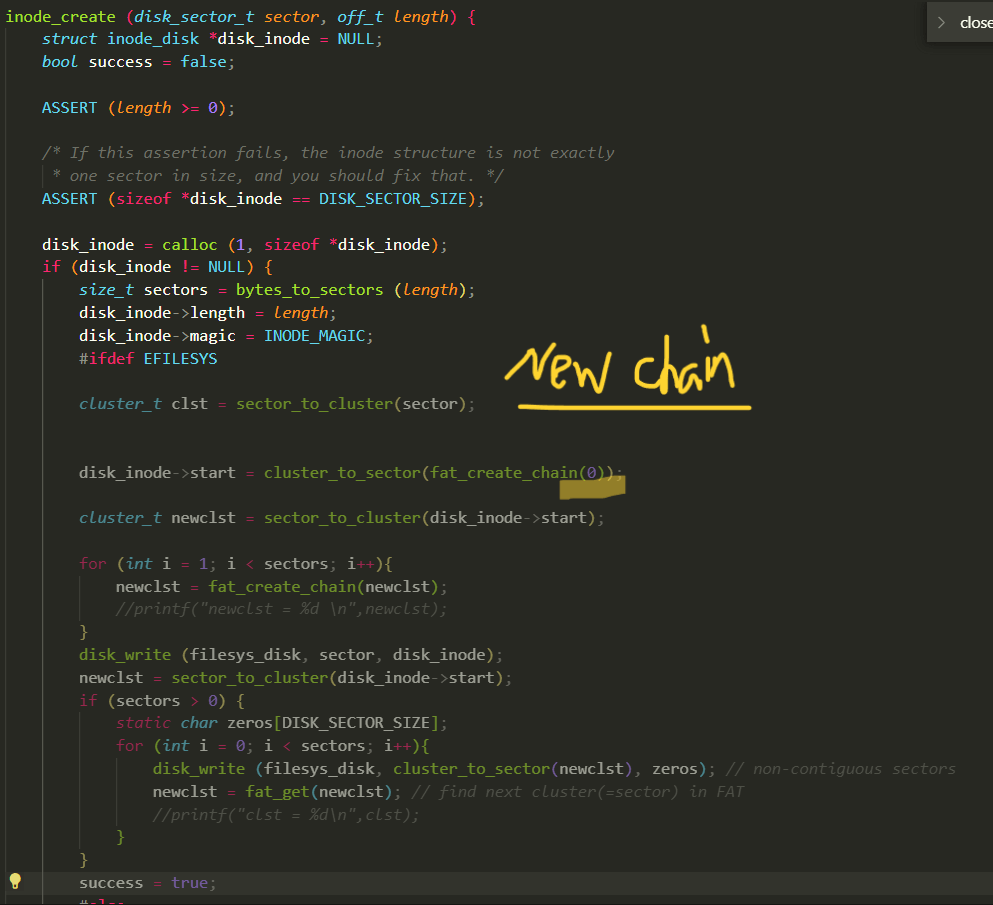Click the chevron arrow beside close

(x=941, y=22)
